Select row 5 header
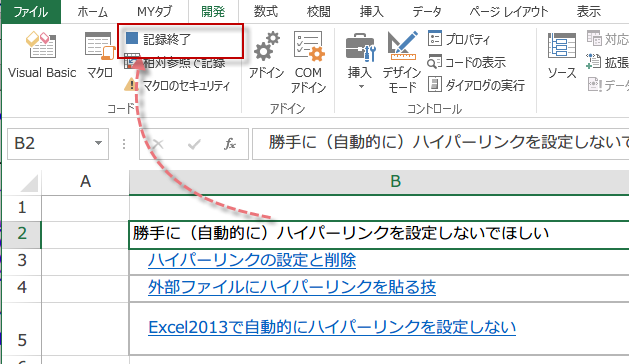The width and height of the screenshot is (629, 364). [22, 328]
